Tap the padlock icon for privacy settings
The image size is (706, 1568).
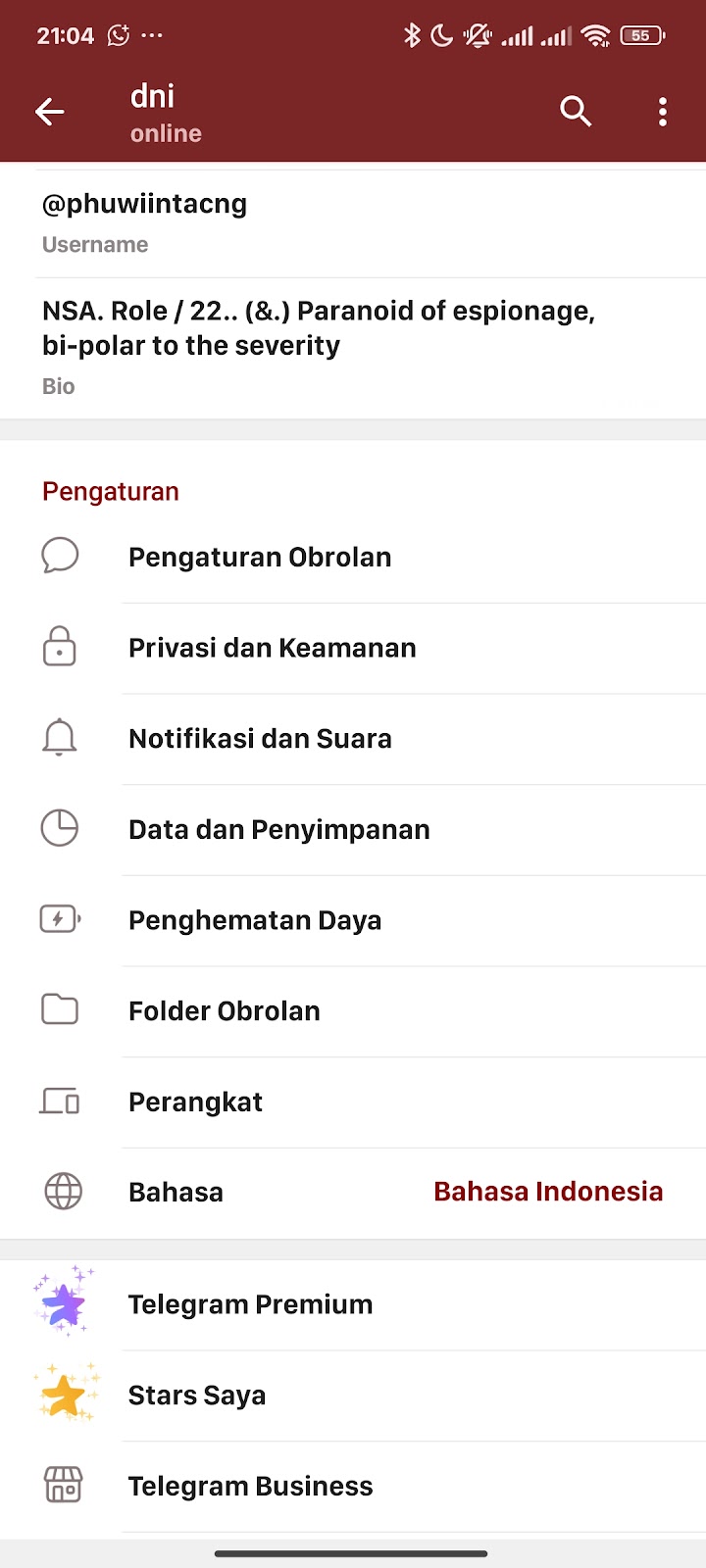click(x=60, y=647)
